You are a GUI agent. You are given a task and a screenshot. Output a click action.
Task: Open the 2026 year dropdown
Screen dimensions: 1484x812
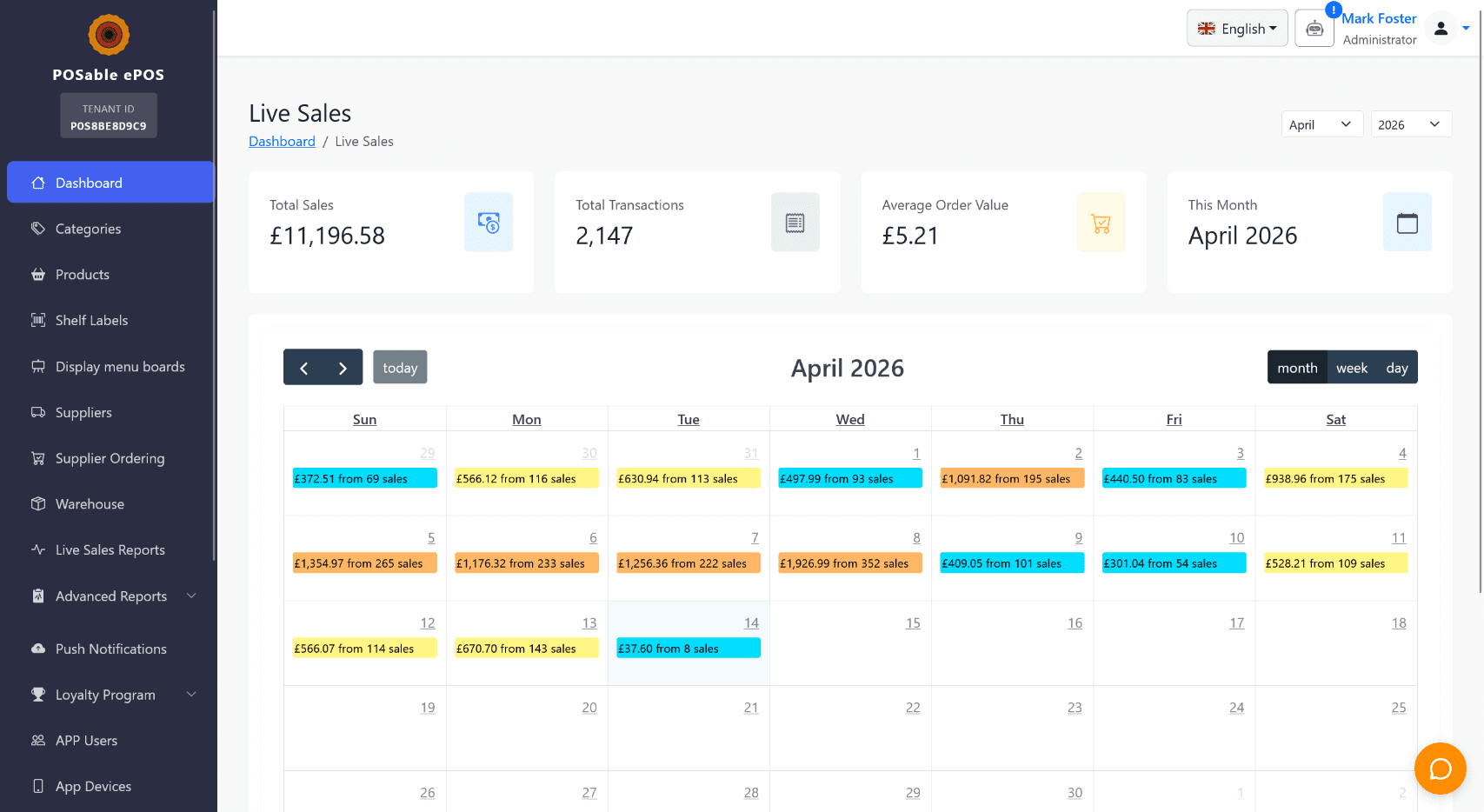point(1410,124)
